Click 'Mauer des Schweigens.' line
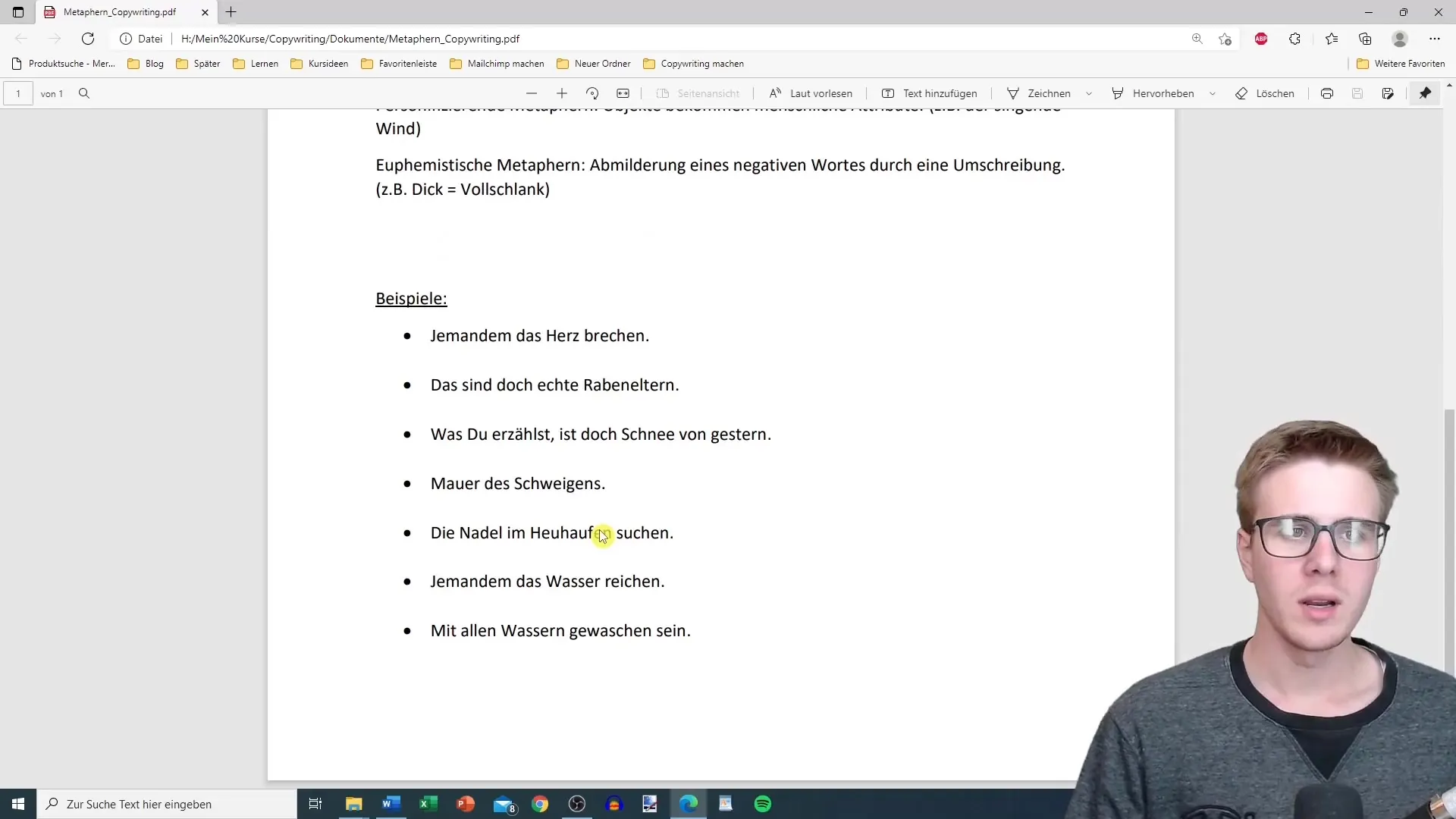Viewport: 1456px width, 819px height. pyautogui.click(x=518, y=484)
